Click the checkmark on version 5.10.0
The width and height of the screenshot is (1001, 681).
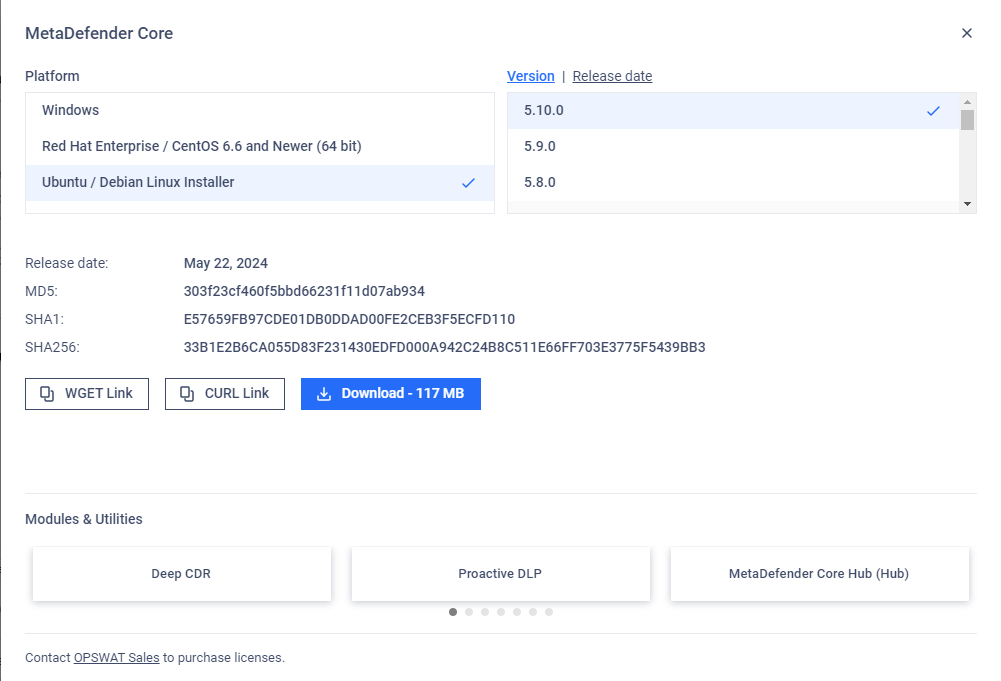pos(933,111)
